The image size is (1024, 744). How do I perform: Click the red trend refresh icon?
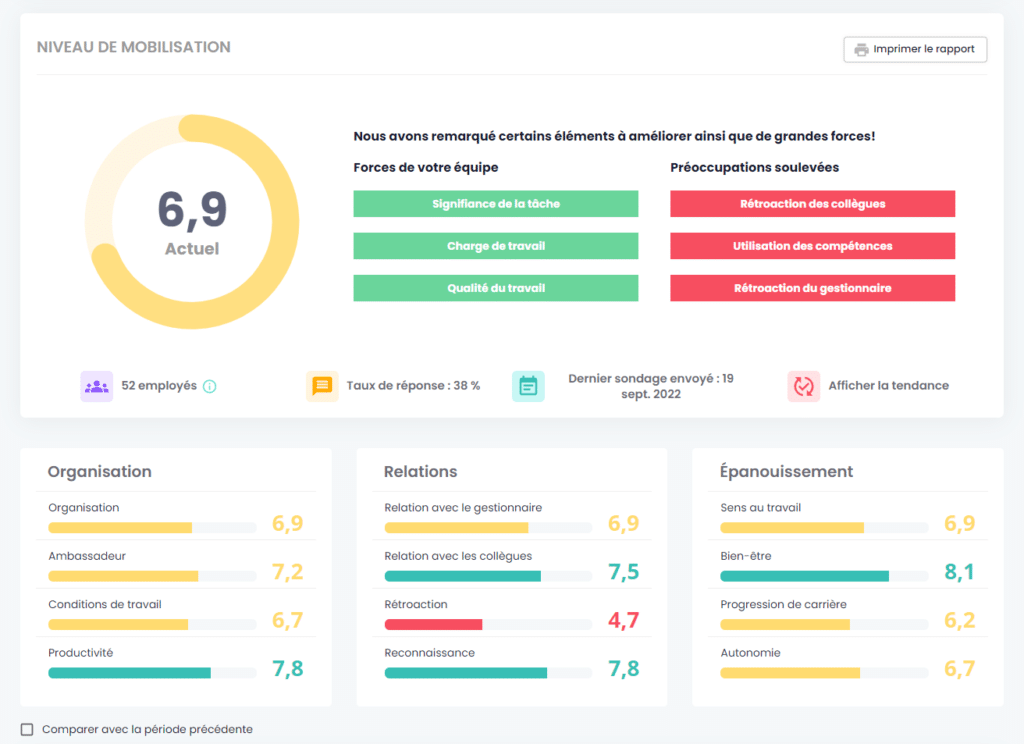[803, 386]
